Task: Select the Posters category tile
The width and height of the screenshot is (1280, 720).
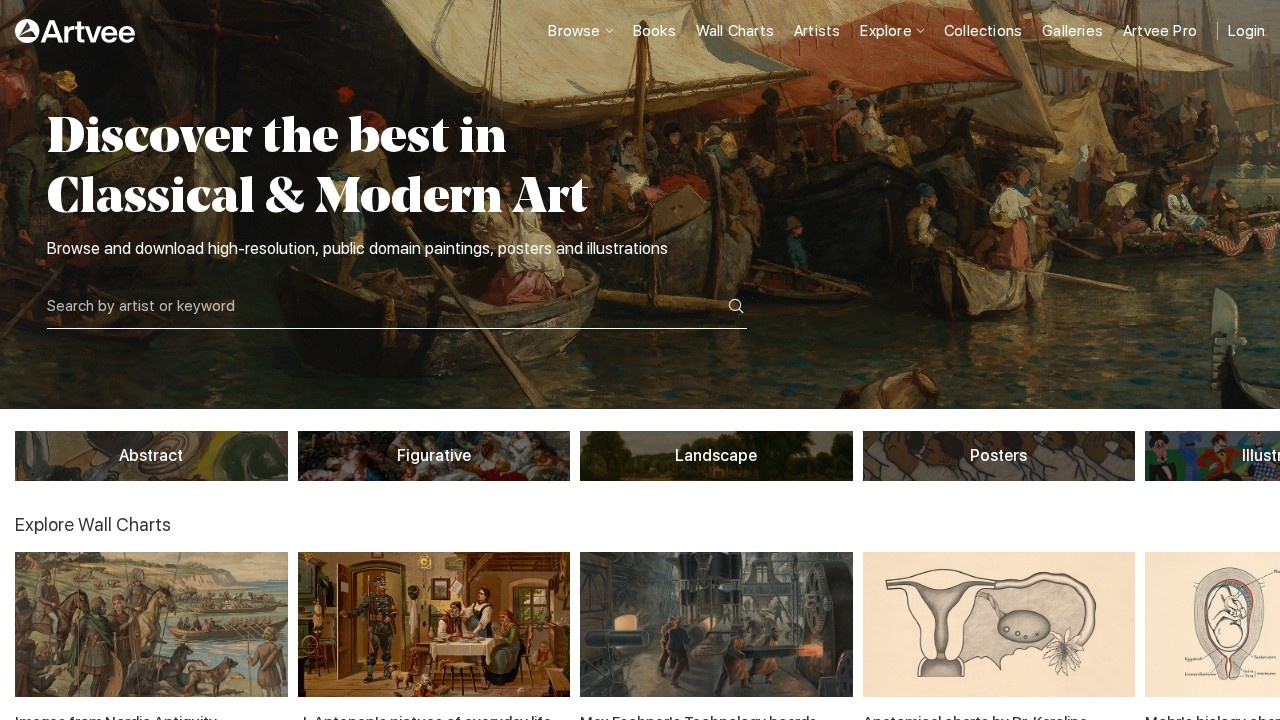Action: (999, 456)
